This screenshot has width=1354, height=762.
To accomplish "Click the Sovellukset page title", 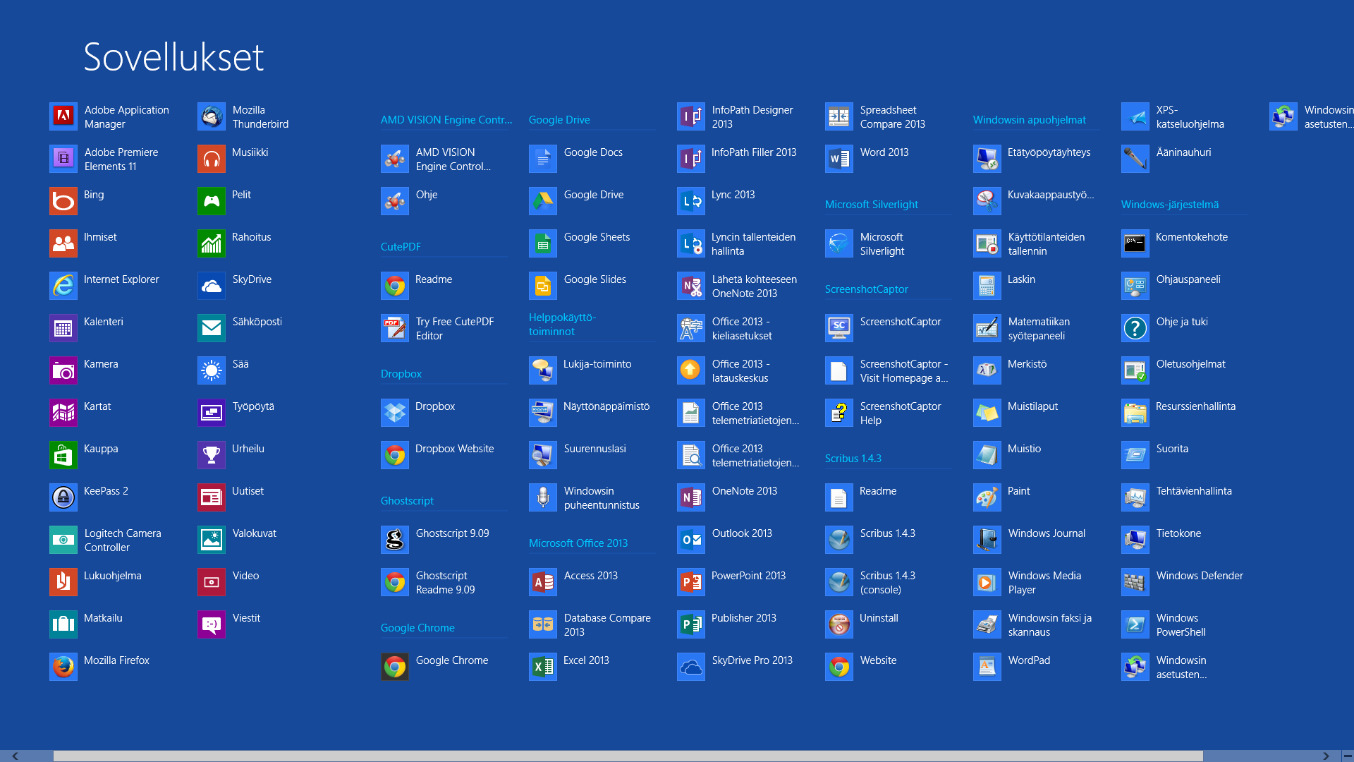I will (x=173, y=57).
